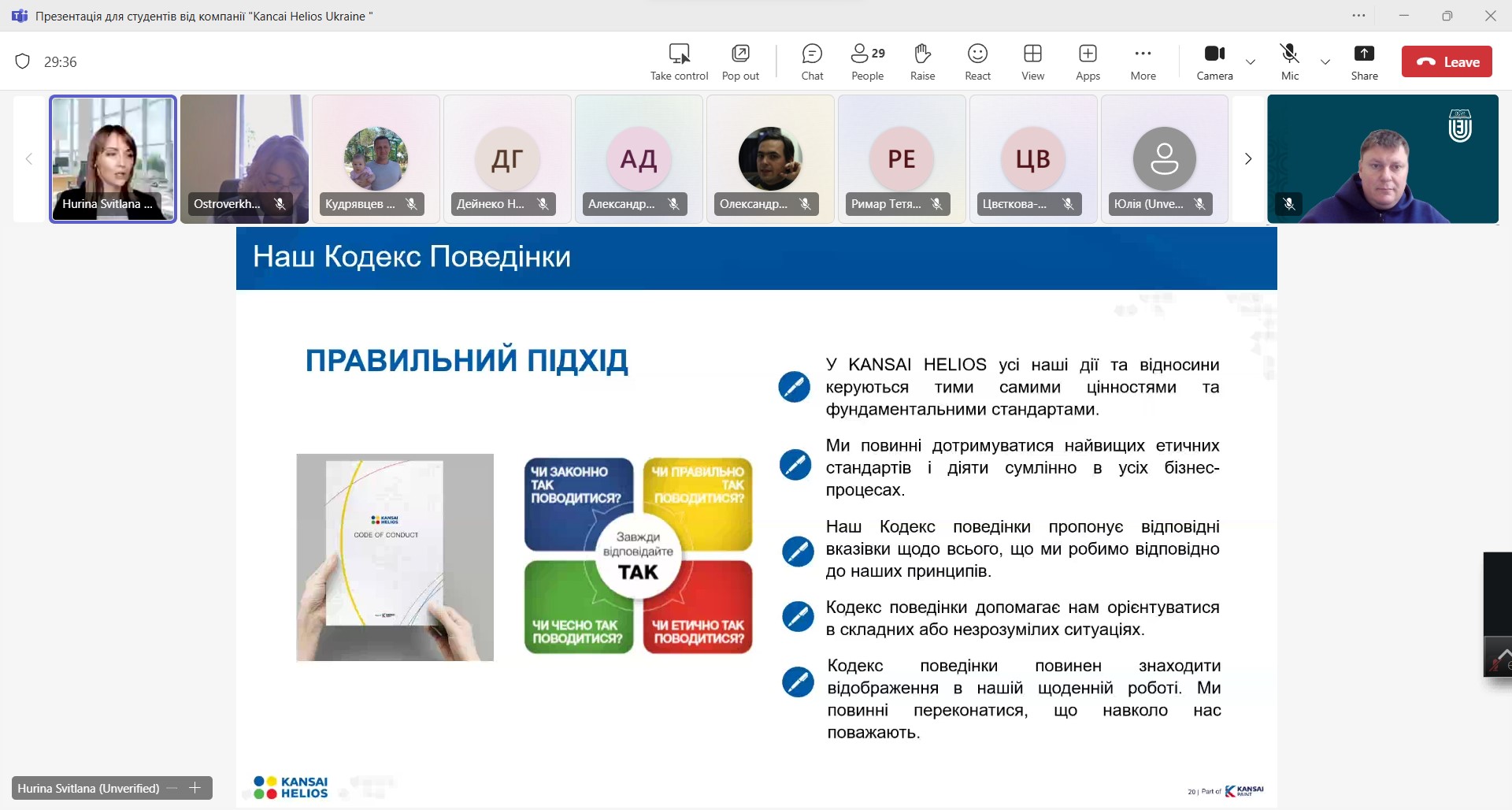This screenshot has width=1512, height=810.
Task: Open the View layout options
Action: point(1032,61)
